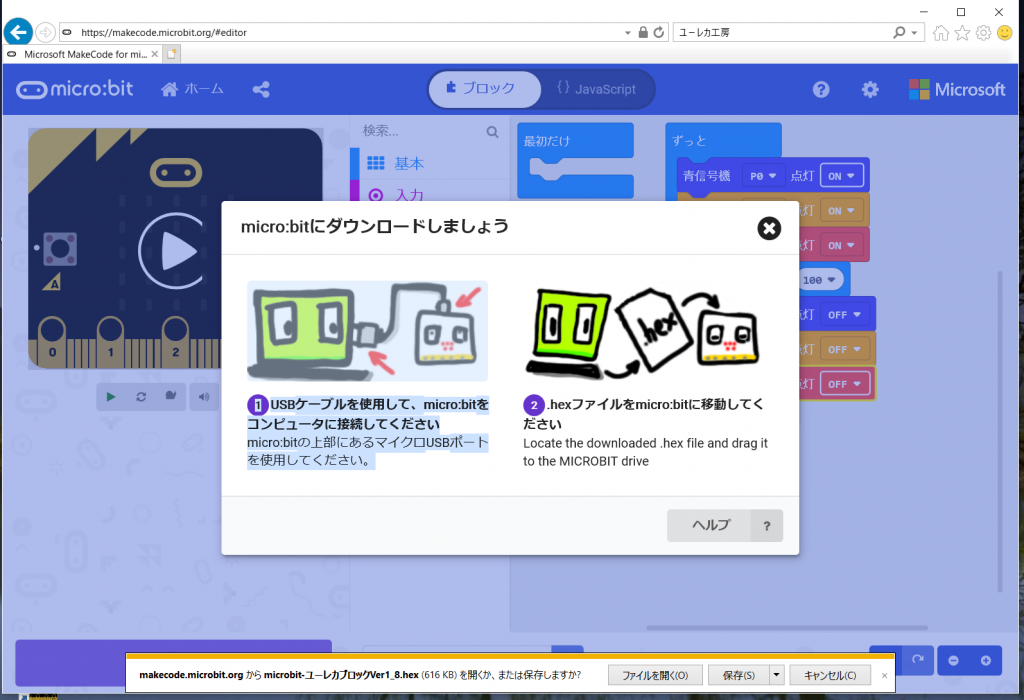Open OFF dropdown in the blue block
1024x700 pixels.
click(845, 315)
